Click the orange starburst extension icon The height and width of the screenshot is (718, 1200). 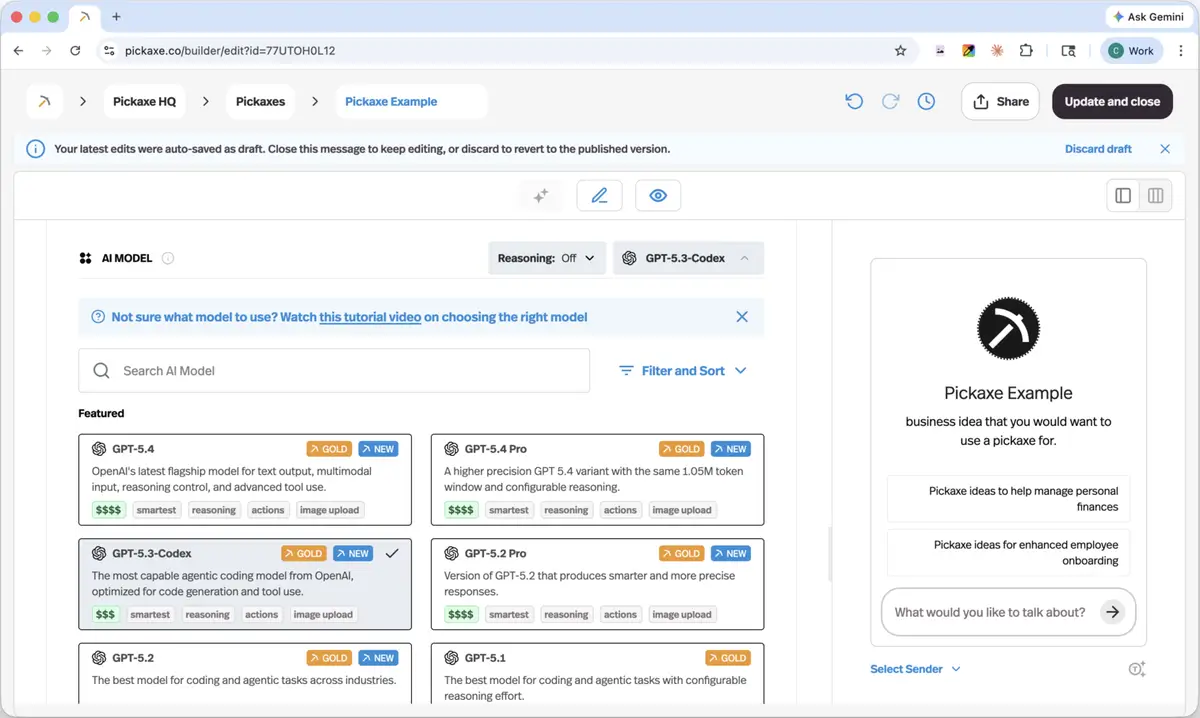point(997,51)
